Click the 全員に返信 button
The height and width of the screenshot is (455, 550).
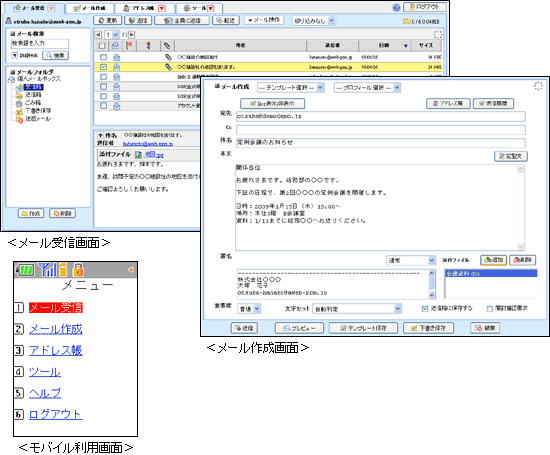[x=182, y=20]
